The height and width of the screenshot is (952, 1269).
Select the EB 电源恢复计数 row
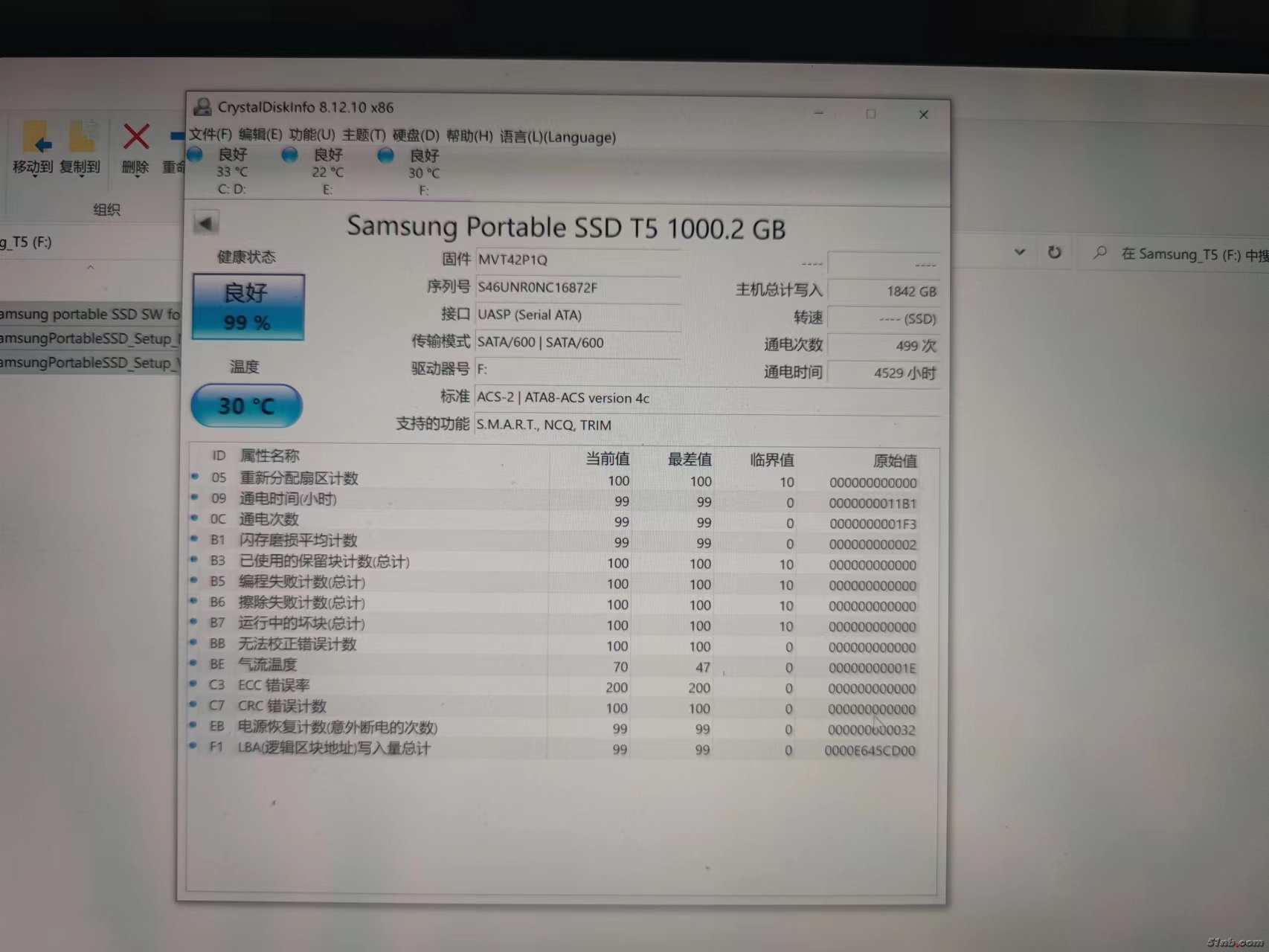pos(554,728)
